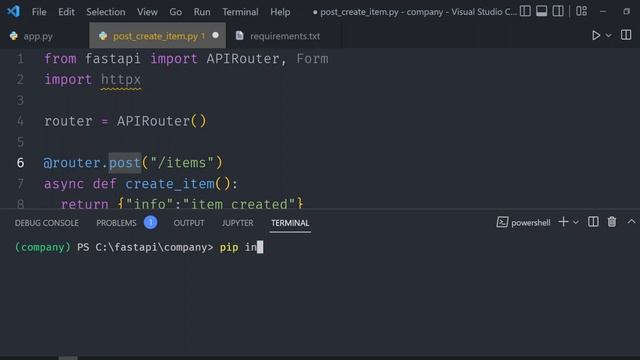
Task: Select the Terminal panel tab
Action: (290, 223)
